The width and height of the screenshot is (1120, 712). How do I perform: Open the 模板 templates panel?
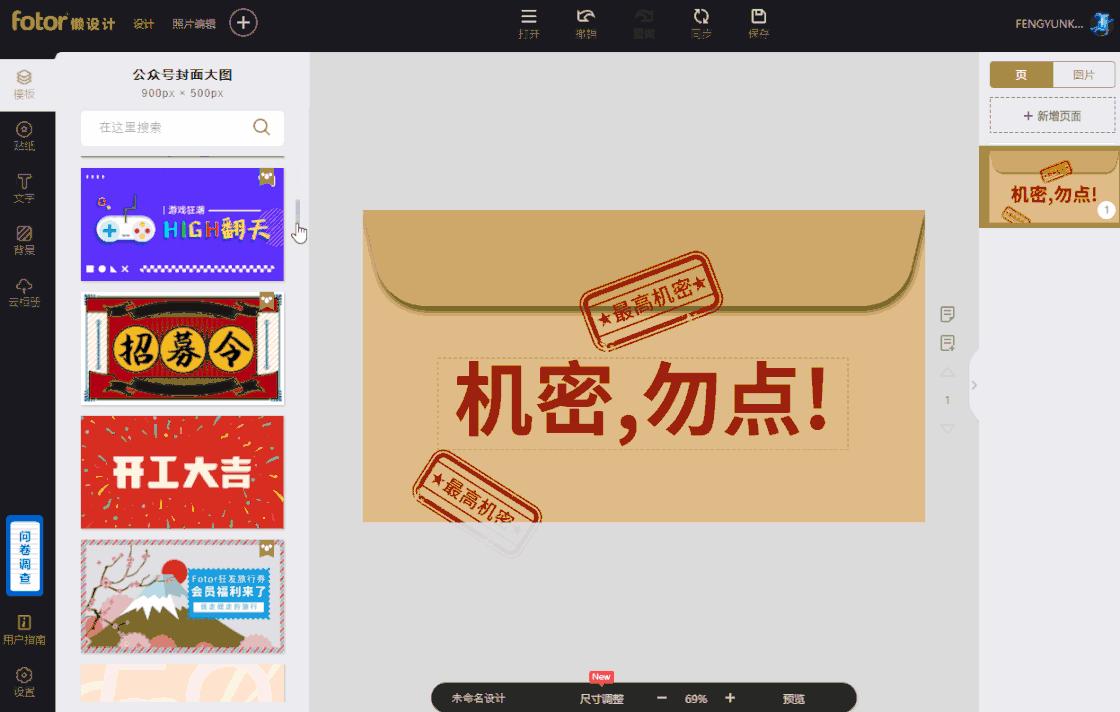pyautogui.click(x=24, y=84)
